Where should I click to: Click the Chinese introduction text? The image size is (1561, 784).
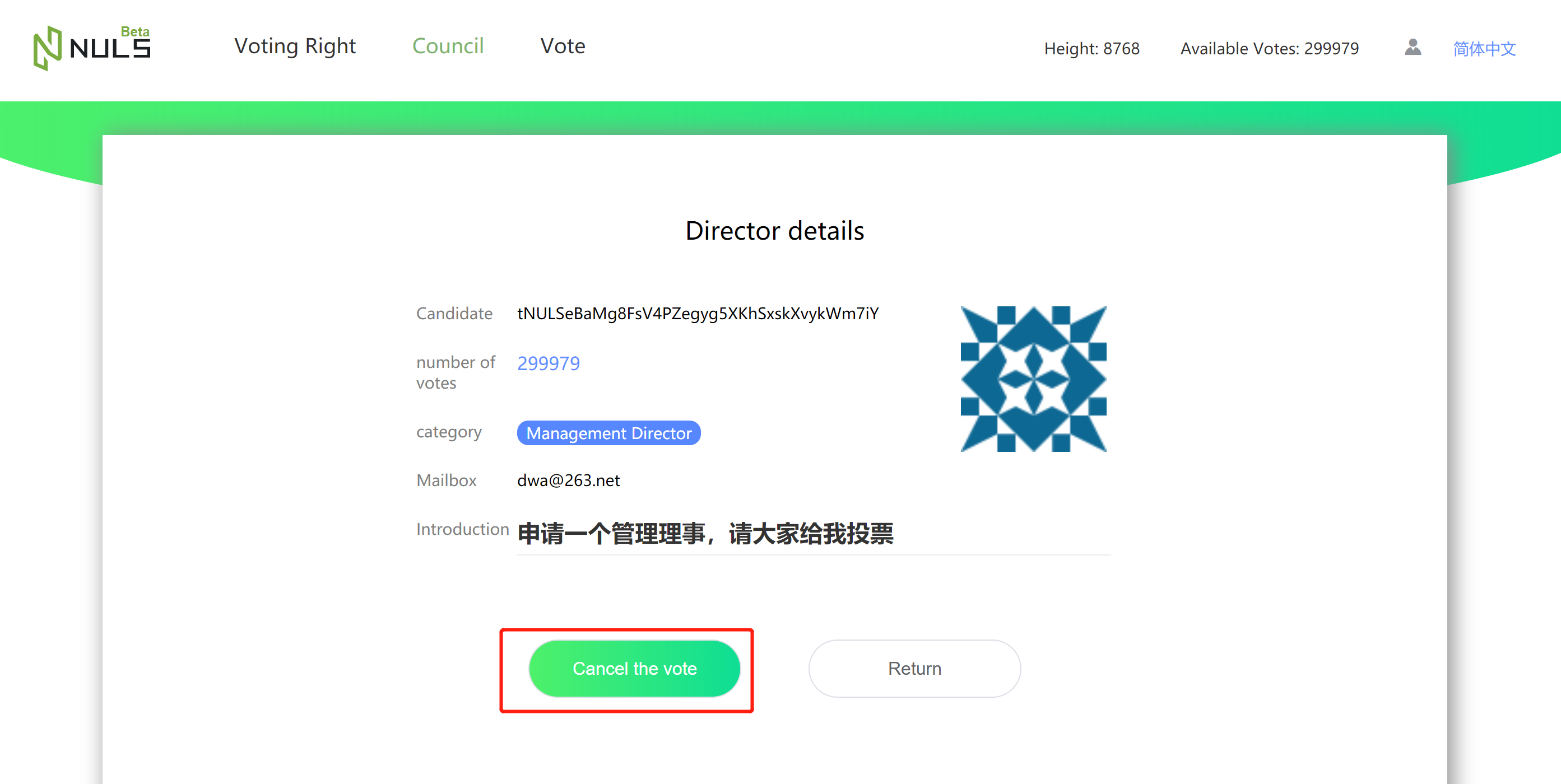tap(705, 534)
